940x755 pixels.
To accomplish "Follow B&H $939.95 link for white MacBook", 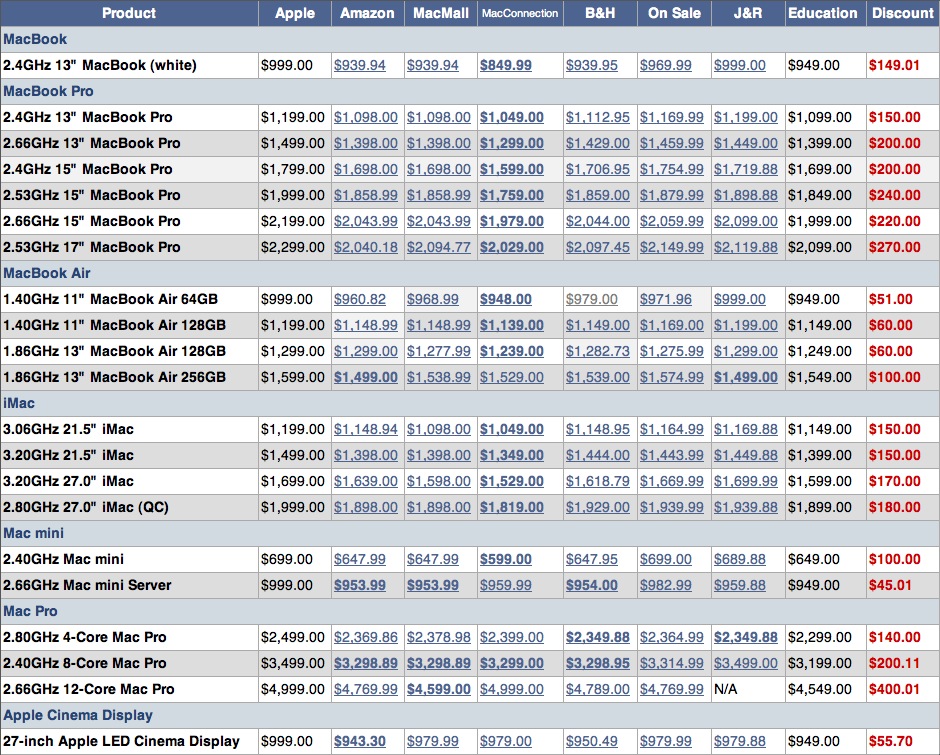I will pyautogui.click(x=592, y=65).
